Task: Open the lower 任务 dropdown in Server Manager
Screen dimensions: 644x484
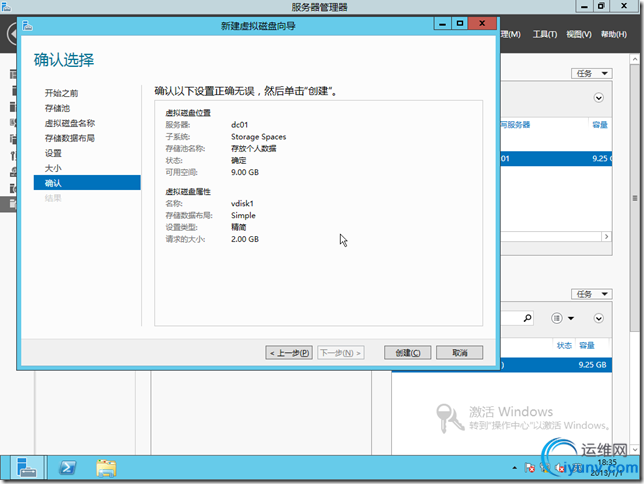Action: [x=591, y=294]
